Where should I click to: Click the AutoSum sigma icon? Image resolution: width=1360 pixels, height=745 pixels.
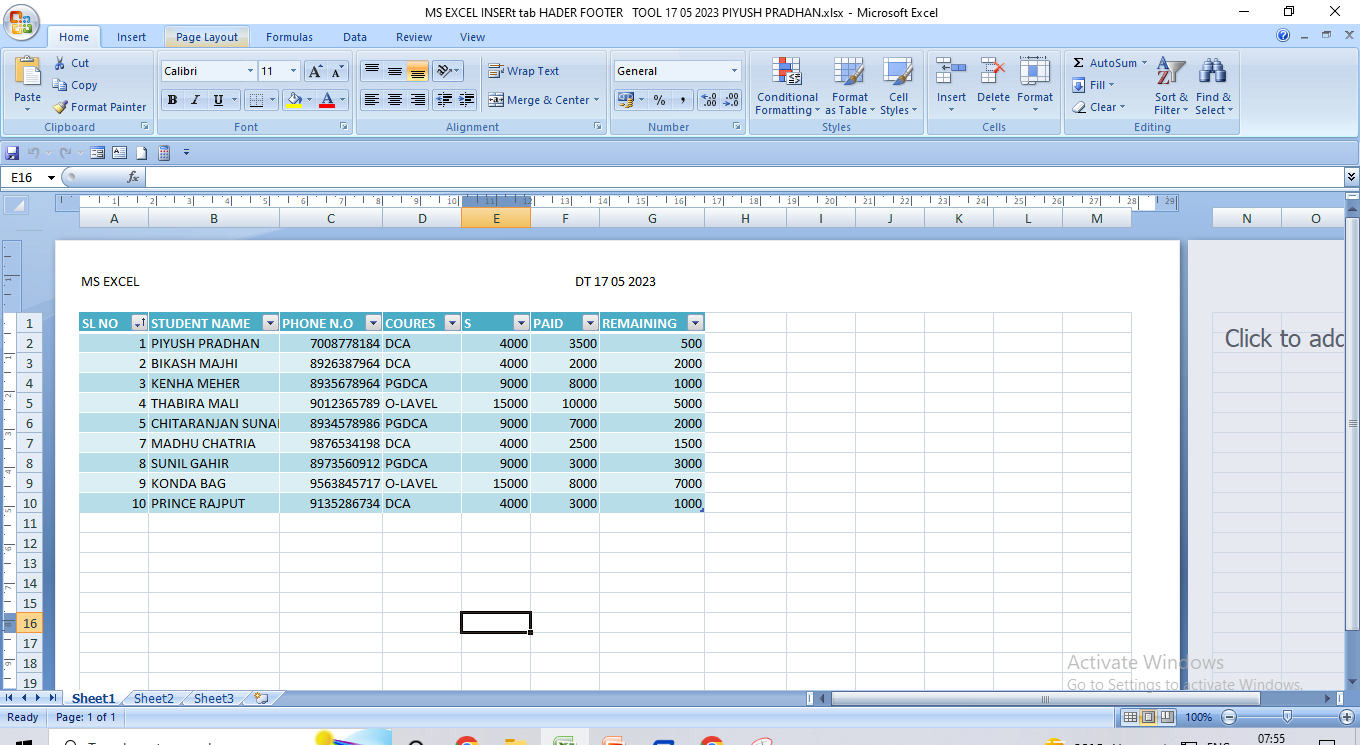click(1079, 63)
